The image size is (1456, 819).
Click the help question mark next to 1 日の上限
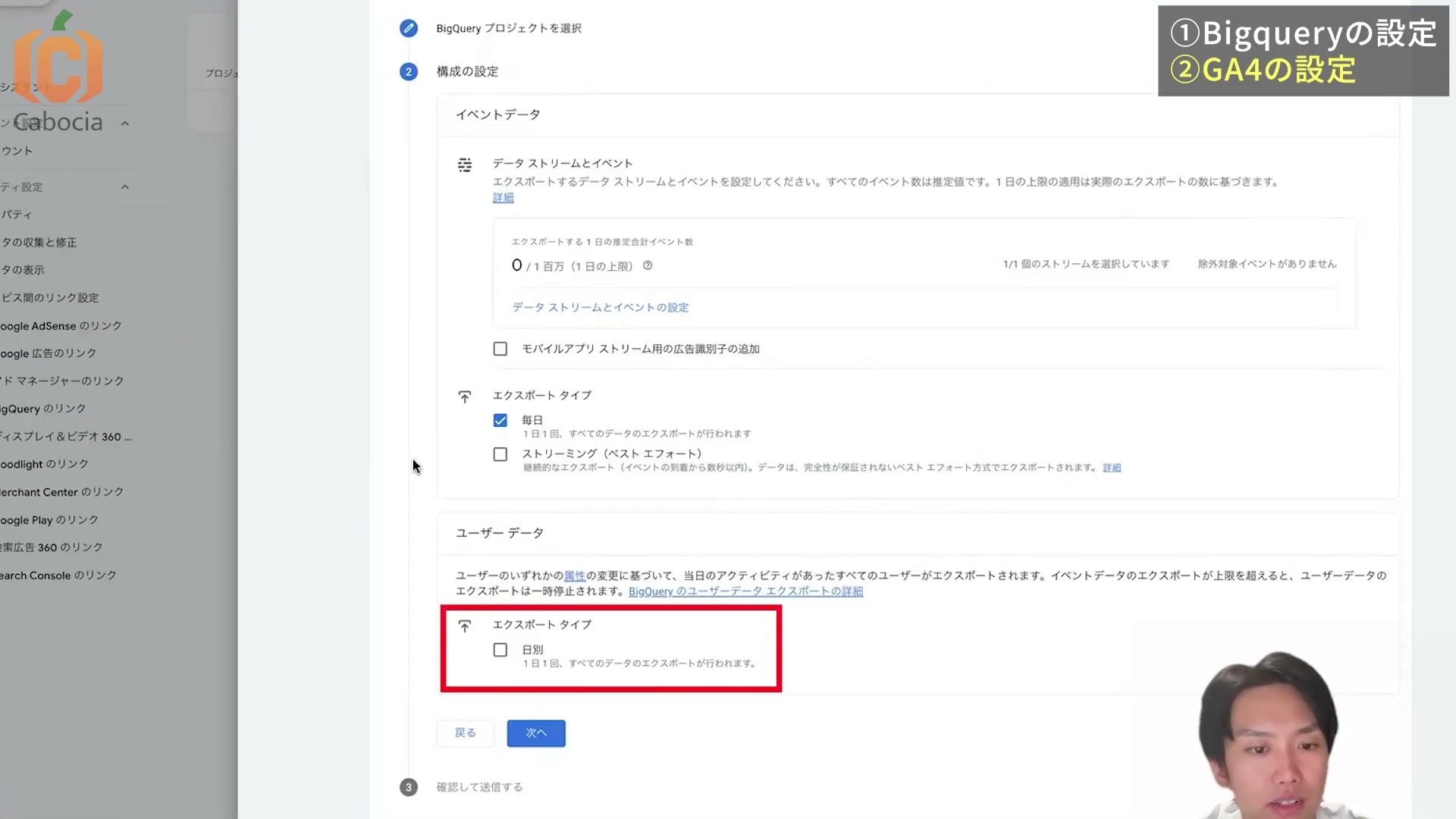coord(648,265)
